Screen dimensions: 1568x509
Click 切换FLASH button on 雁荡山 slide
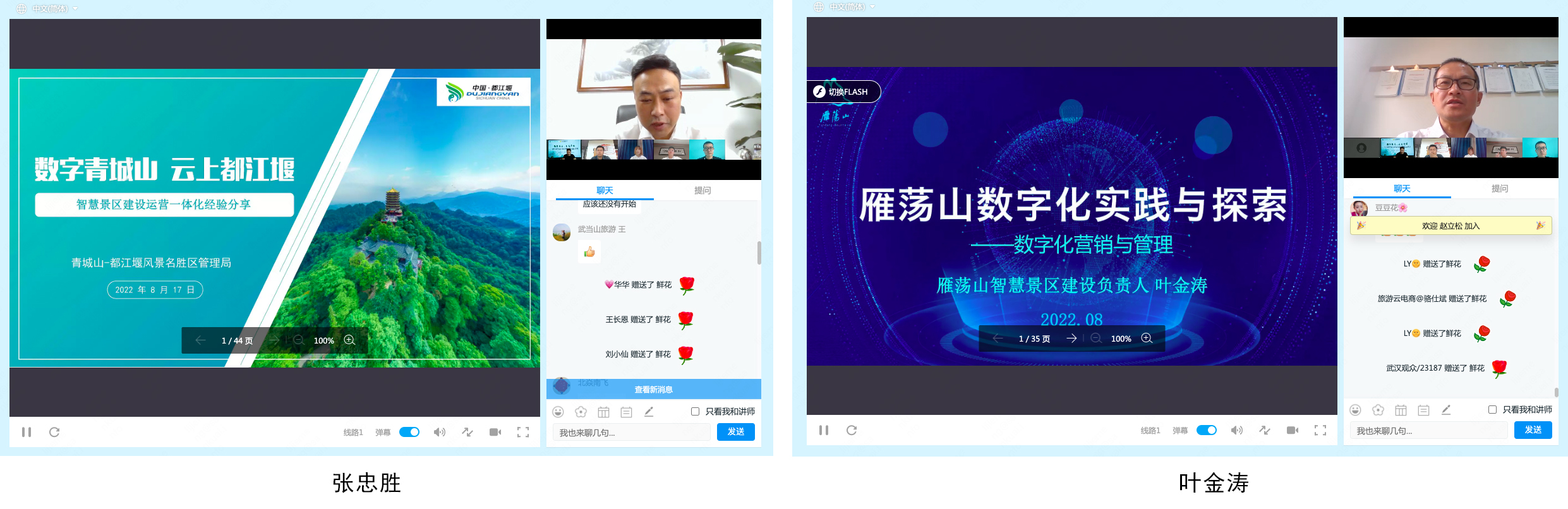coord(843,92)
